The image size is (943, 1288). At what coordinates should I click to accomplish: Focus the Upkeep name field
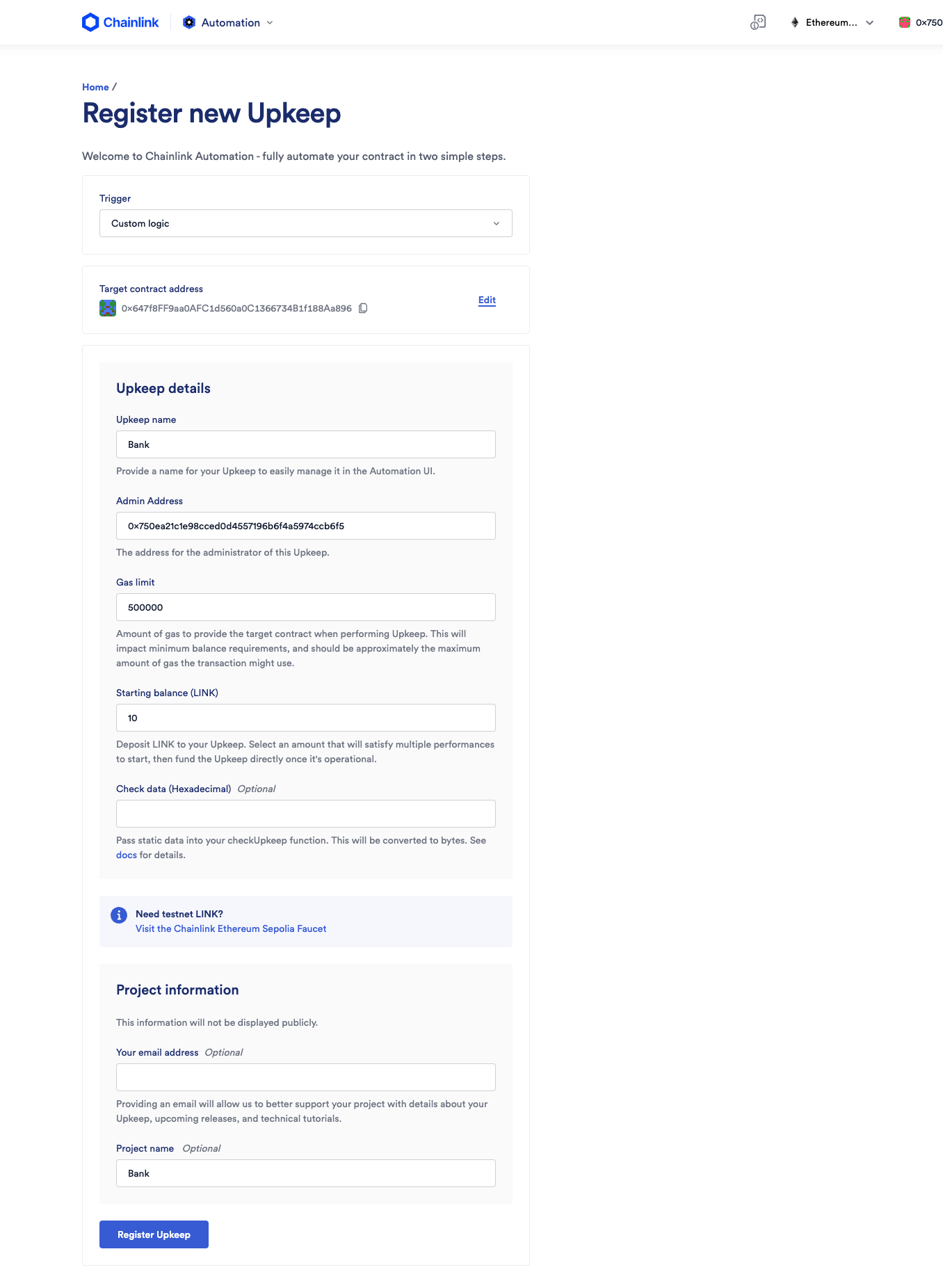[x=306, y=444]
